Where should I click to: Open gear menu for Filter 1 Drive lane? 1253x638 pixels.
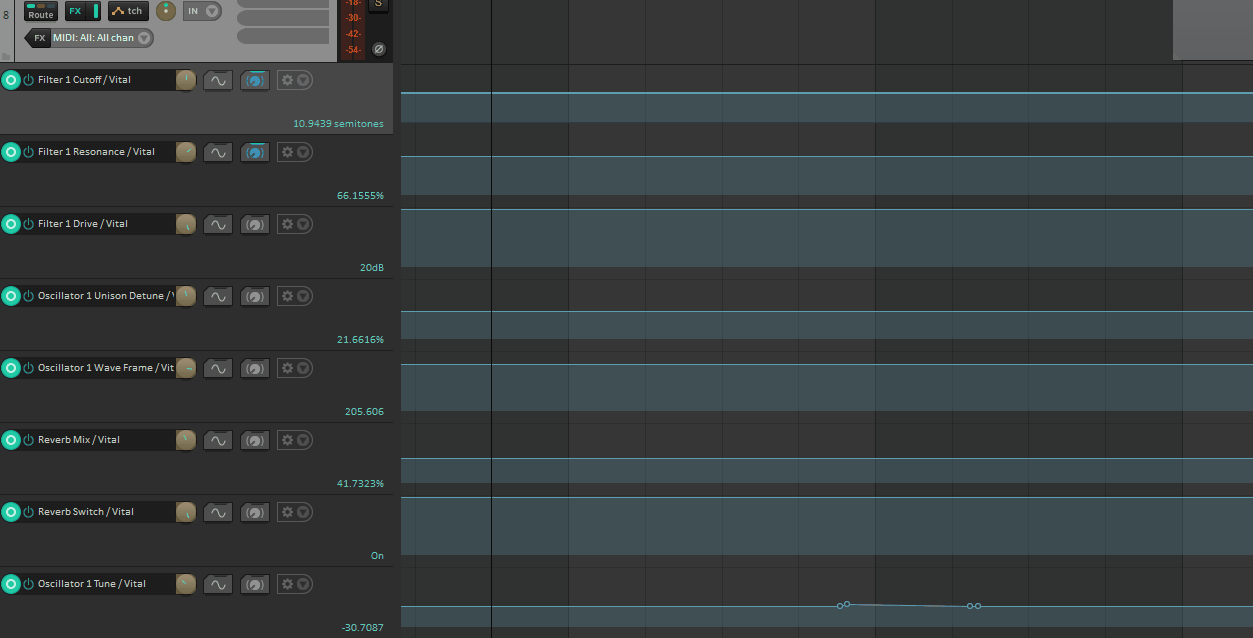click(295, 224)
